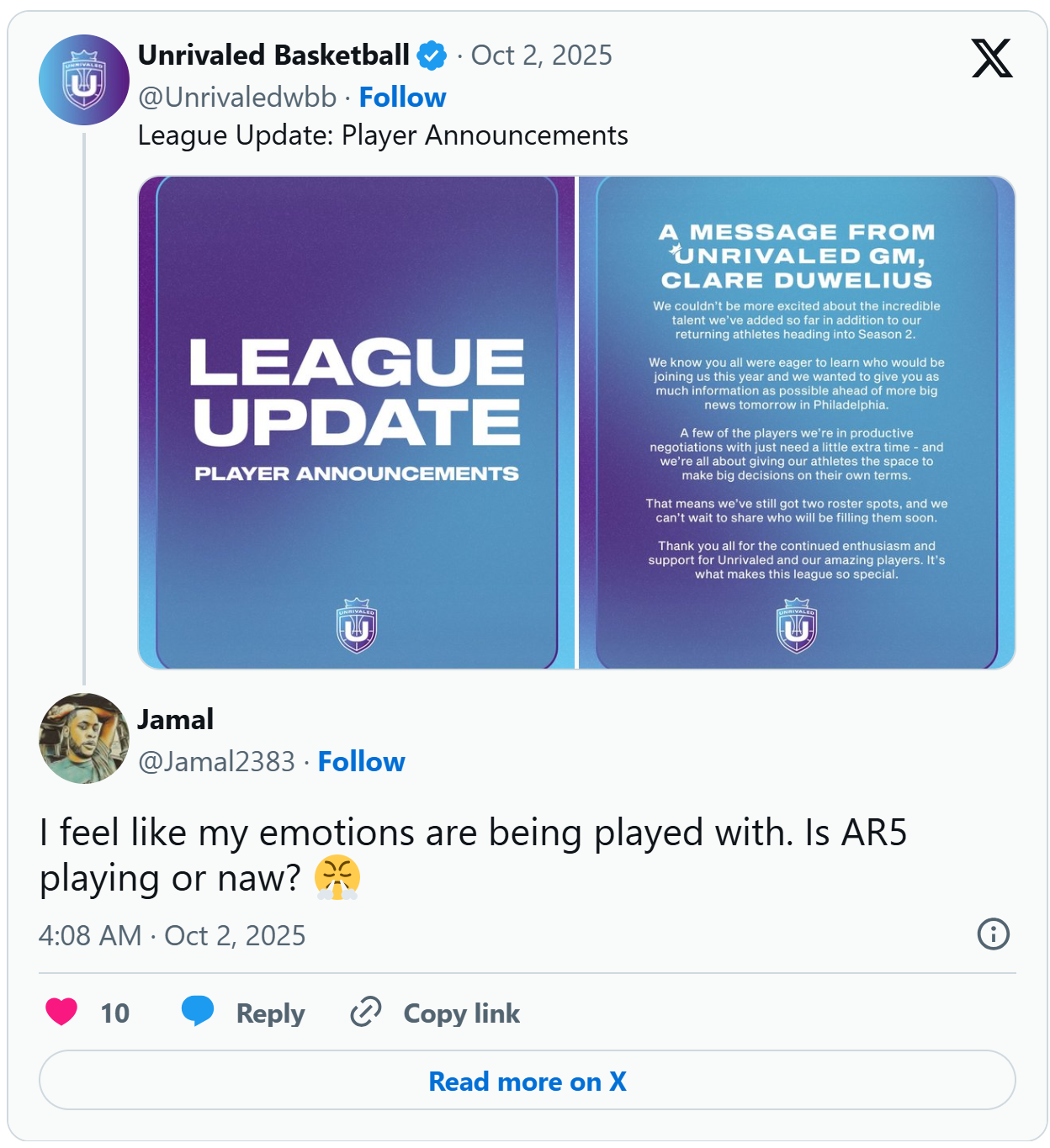
Task: Click the heart like icon
Action: (61, 1012)
